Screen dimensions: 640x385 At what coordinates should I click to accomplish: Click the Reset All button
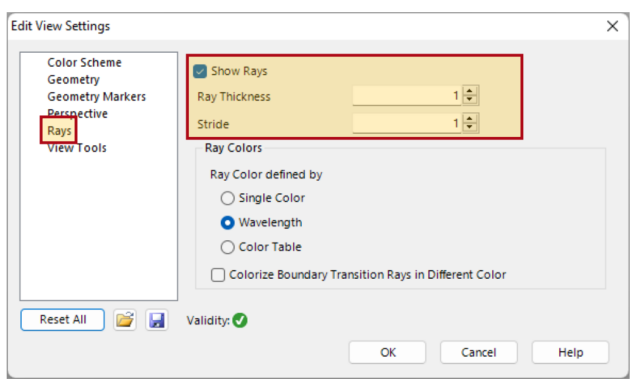pyautogui.click(x=62, y=320)
